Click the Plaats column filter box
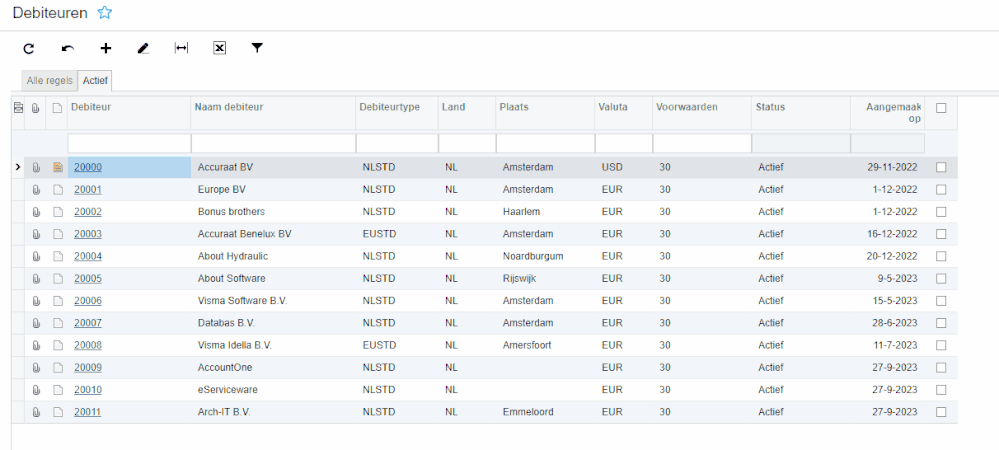This screenshot has width=999, height=450. (x=544, y=144)
